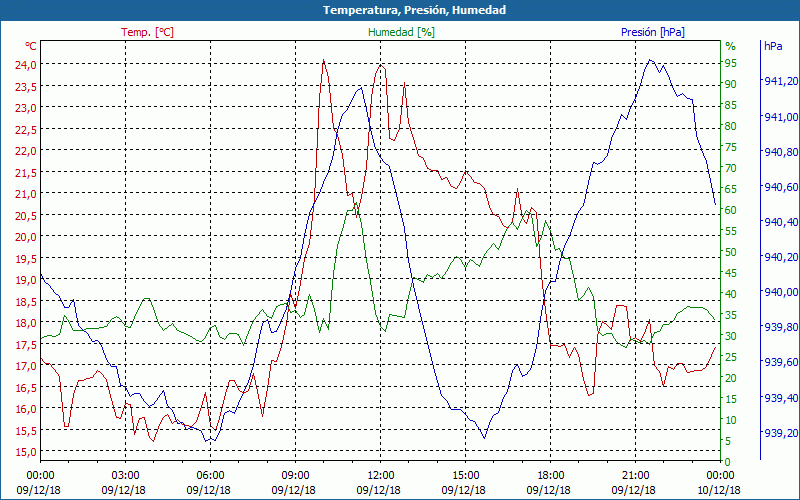Click the chart title Temperatura, Presión, Humedad

click(x=414, y=10)
